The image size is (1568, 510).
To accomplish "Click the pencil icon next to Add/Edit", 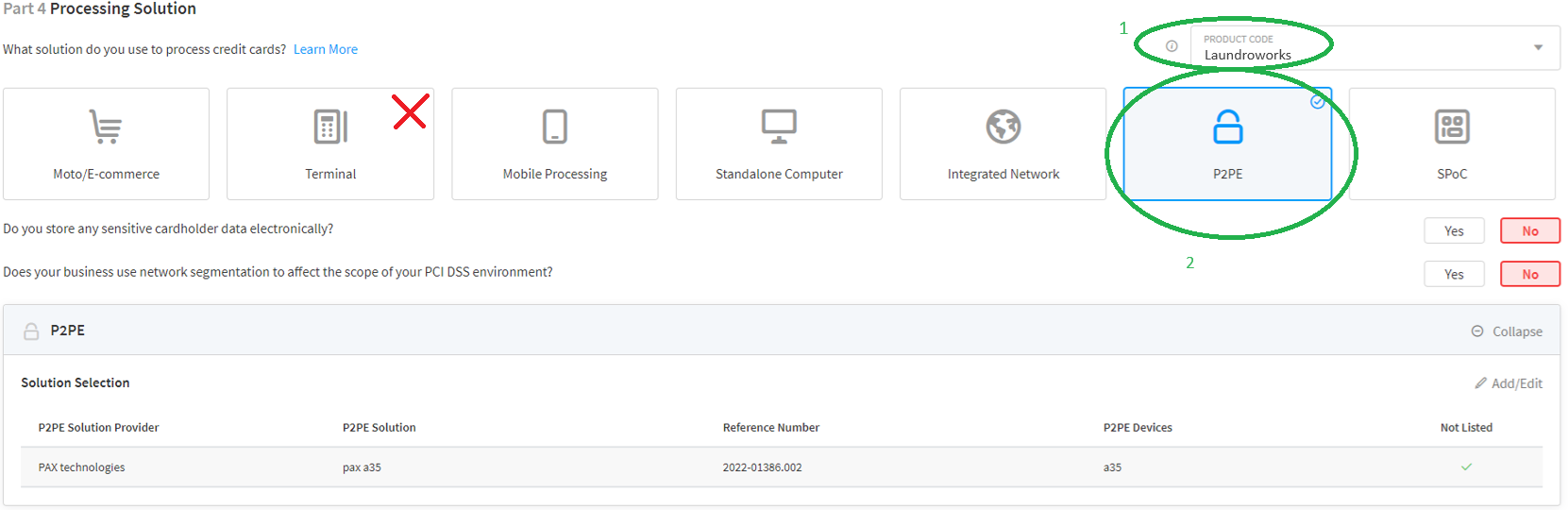I will [1480, 383].
